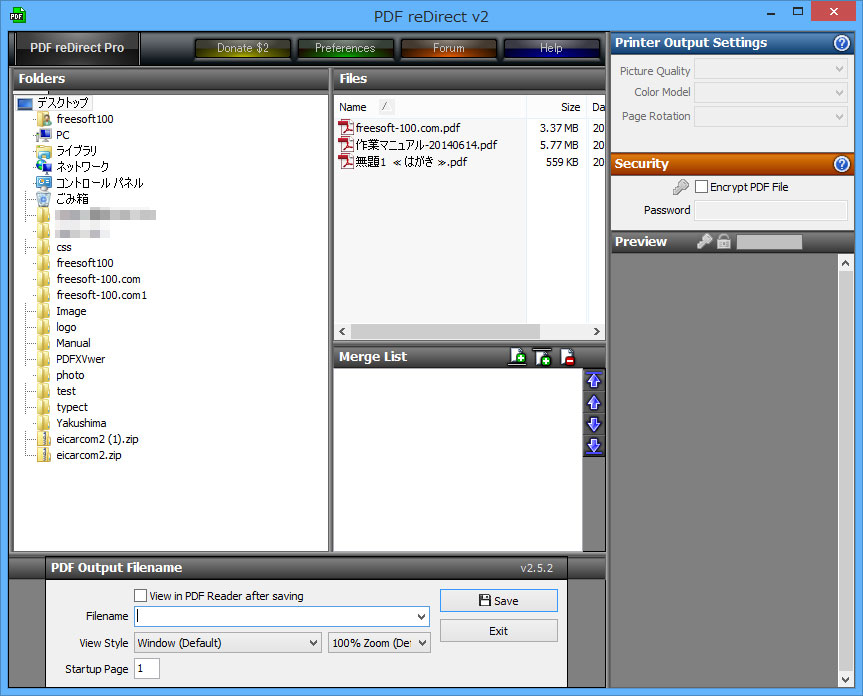The image size is (863, 696).
Task: Click into the Password input field
Action: (x=771, y=210)
